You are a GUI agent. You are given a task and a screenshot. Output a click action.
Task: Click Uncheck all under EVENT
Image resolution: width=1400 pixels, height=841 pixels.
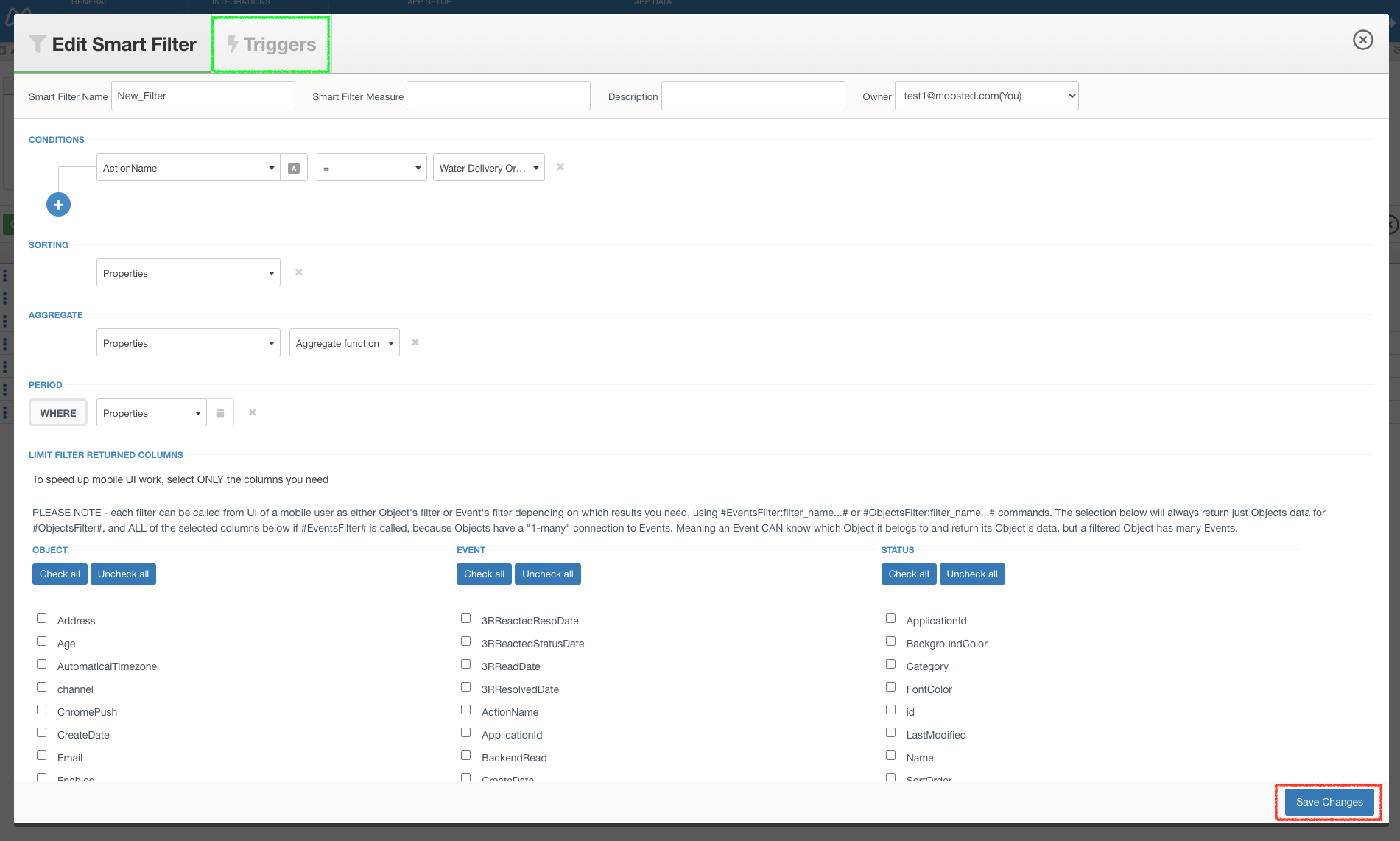tap(548, 574)
